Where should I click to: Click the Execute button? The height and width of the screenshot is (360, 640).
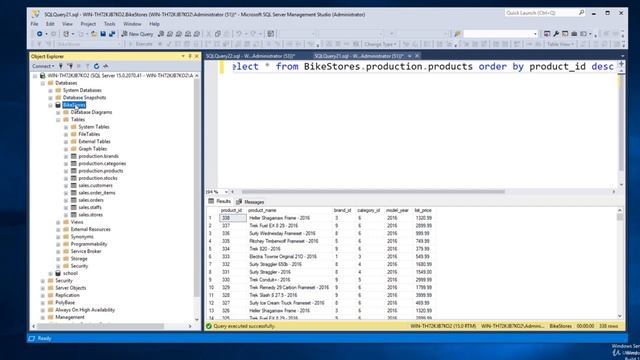[140, 44]
